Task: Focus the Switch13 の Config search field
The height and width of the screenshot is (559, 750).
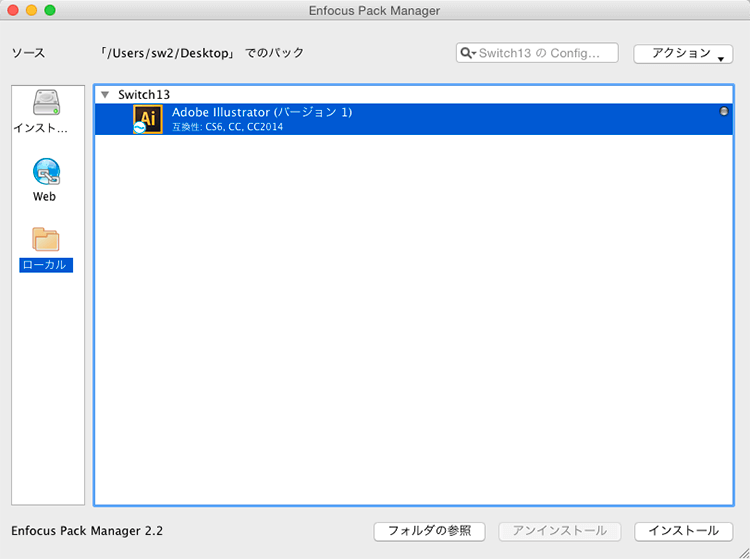Action: coord(537,53)
